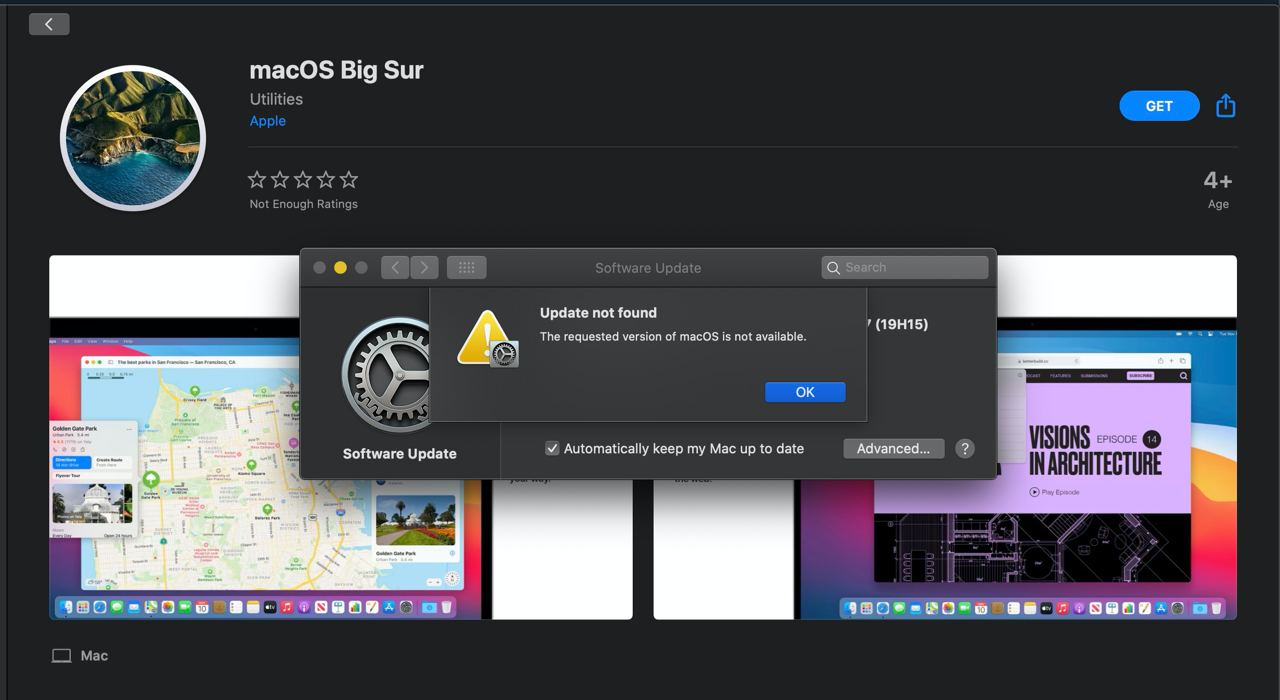Click the star rating row
This screenshot has height=700, width=1280.
click(303, 180)
